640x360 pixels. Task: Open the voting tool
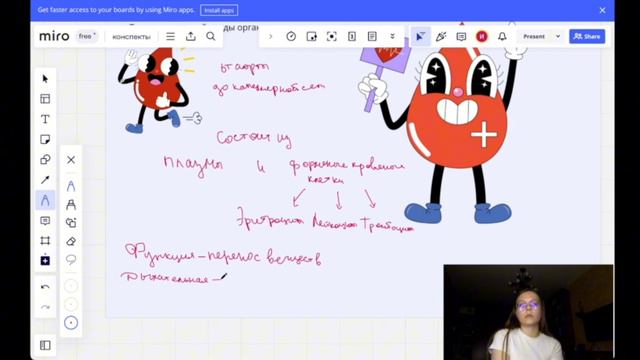coord(311,36)
